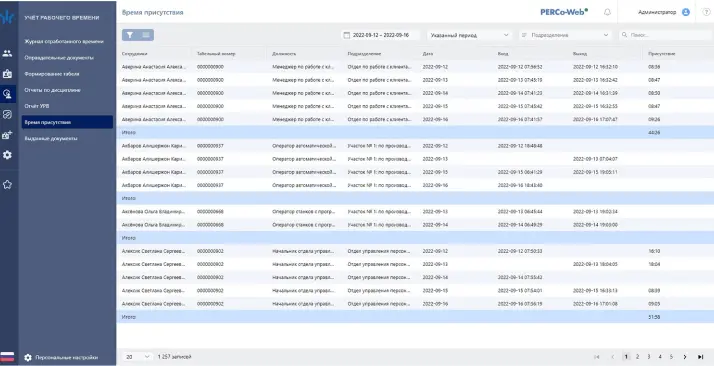Select current page 1 button
The height and width of the screenshot is (366, 714).
pyautogui.click(x=626, y=357)
